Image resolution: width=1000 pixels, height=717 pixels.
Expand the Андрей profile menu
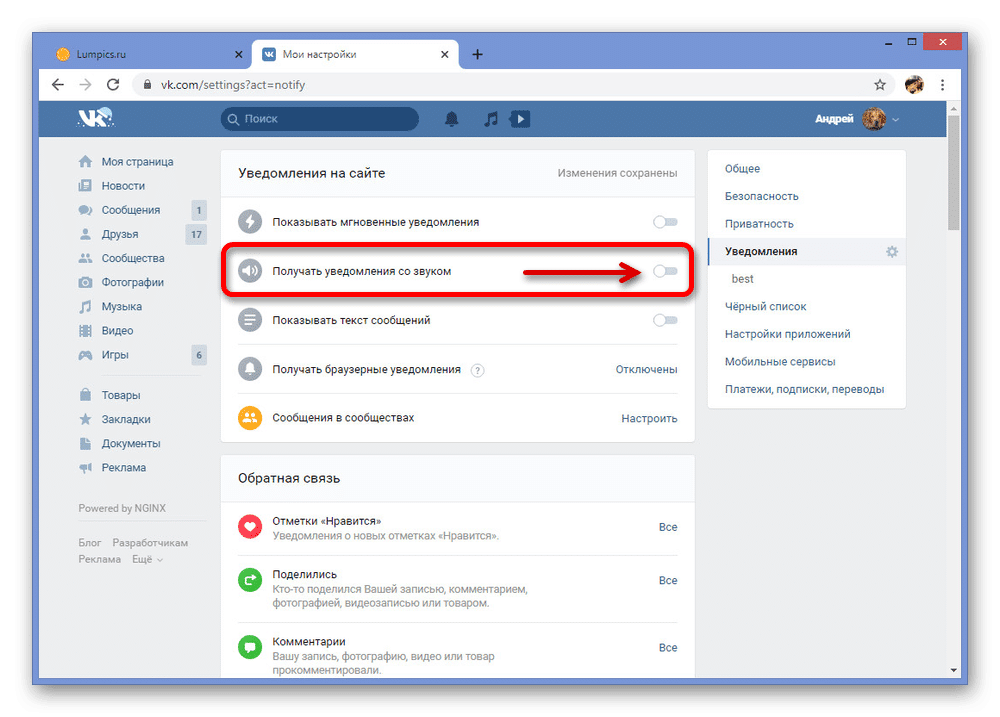(857, 120)
